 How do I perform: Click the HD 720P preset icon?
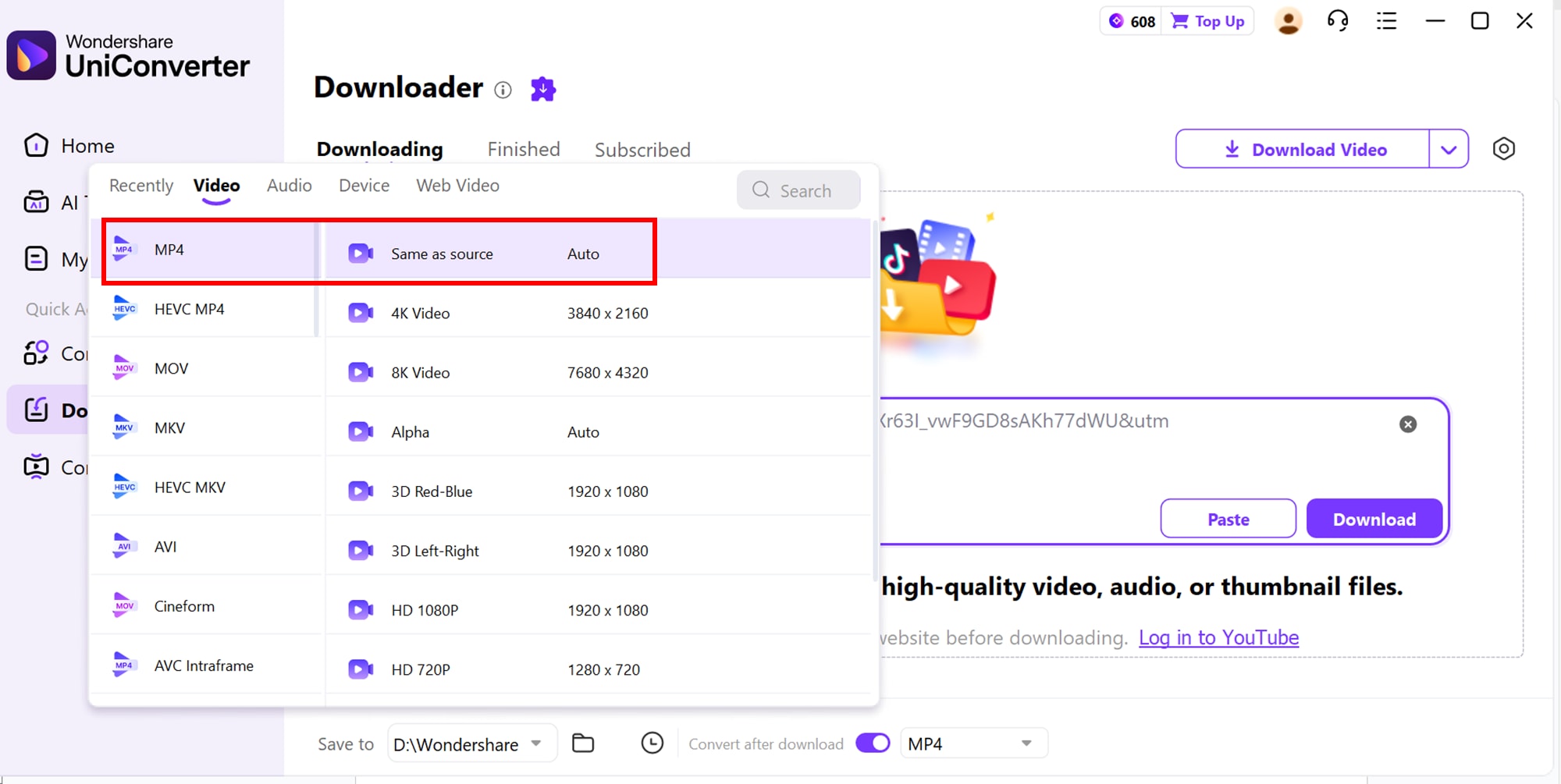click(x=361, y=669)
